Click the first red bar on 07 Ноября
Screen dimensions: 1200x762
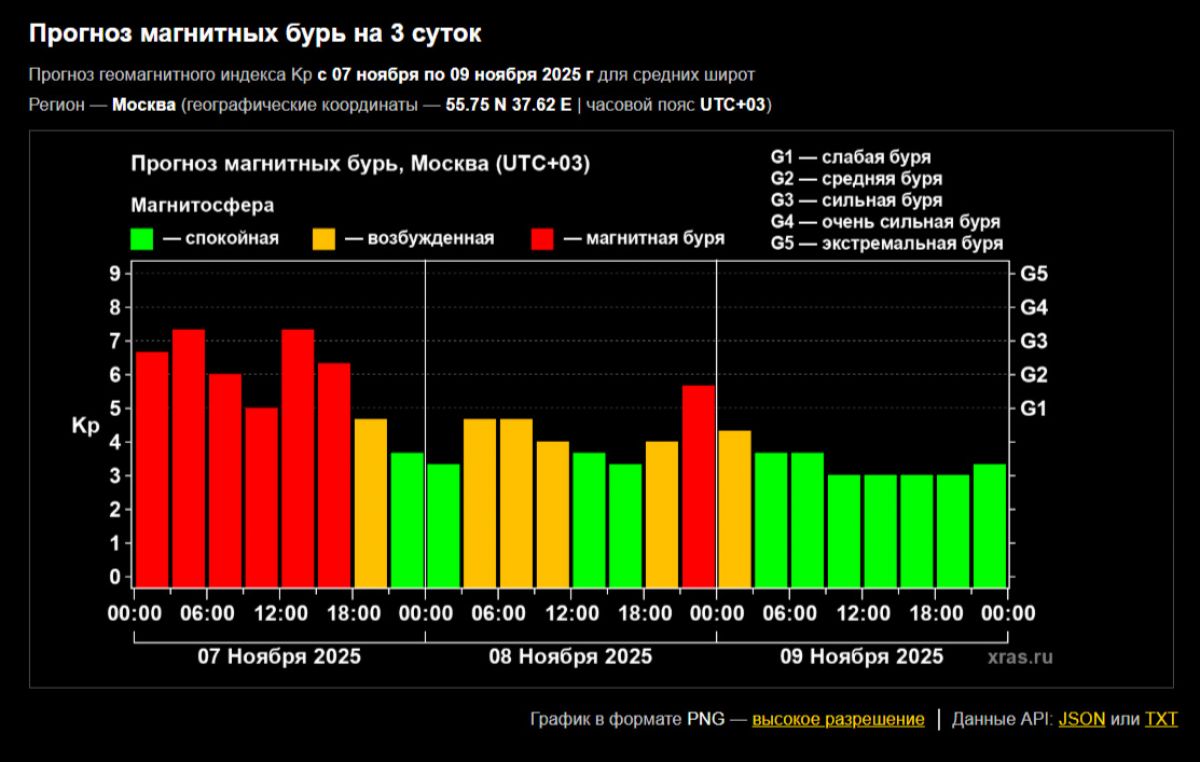click(152, 469)
